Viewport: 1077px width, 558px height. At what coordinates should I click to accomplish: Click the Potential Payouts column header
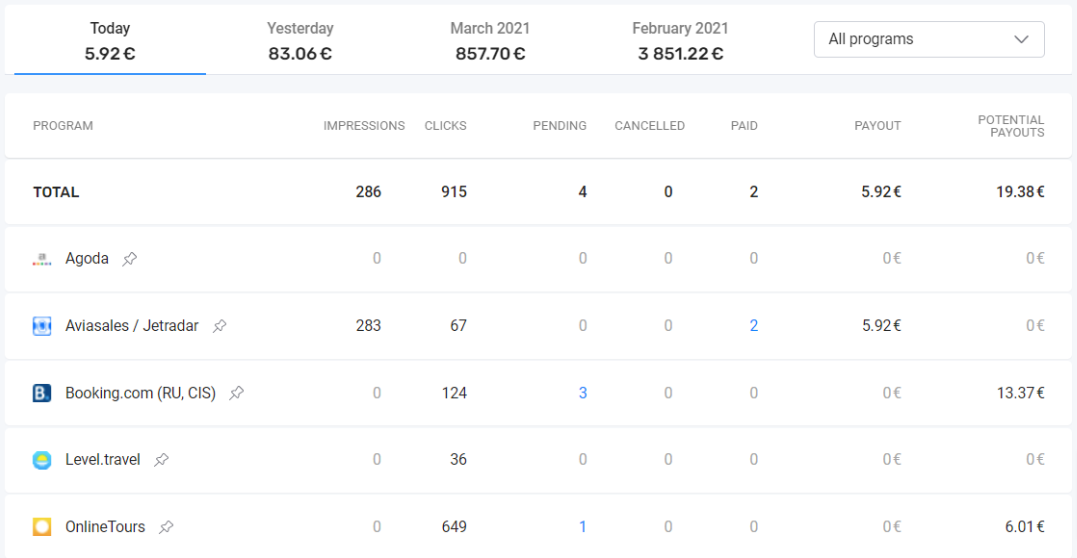pyautogui.click(x=1010, y=126)
